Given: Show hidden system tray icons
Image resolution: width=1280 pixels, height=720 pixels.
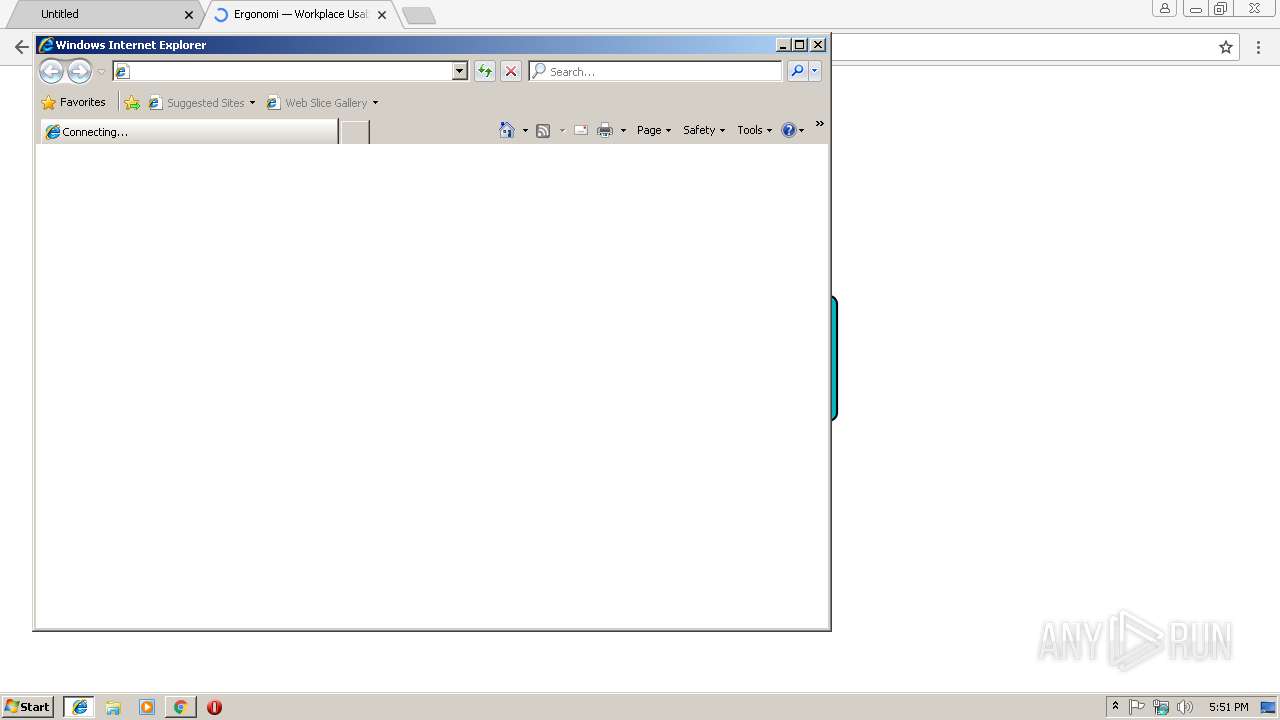Looking at the screenshot, I should coord(1115,707).
